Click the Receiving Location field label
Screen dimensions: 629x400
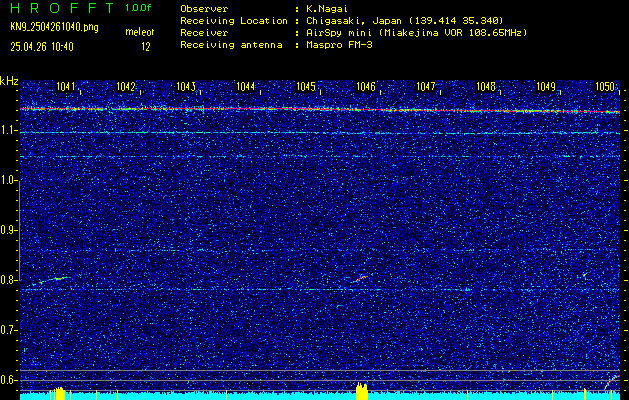(234, 21)
